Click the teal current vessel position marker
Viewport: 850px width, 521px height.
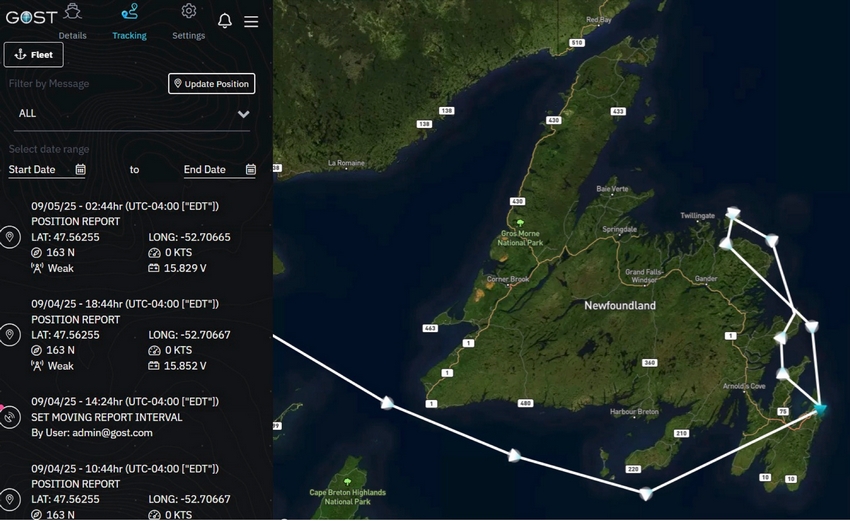pyautogui.click(x=821, y=408)
